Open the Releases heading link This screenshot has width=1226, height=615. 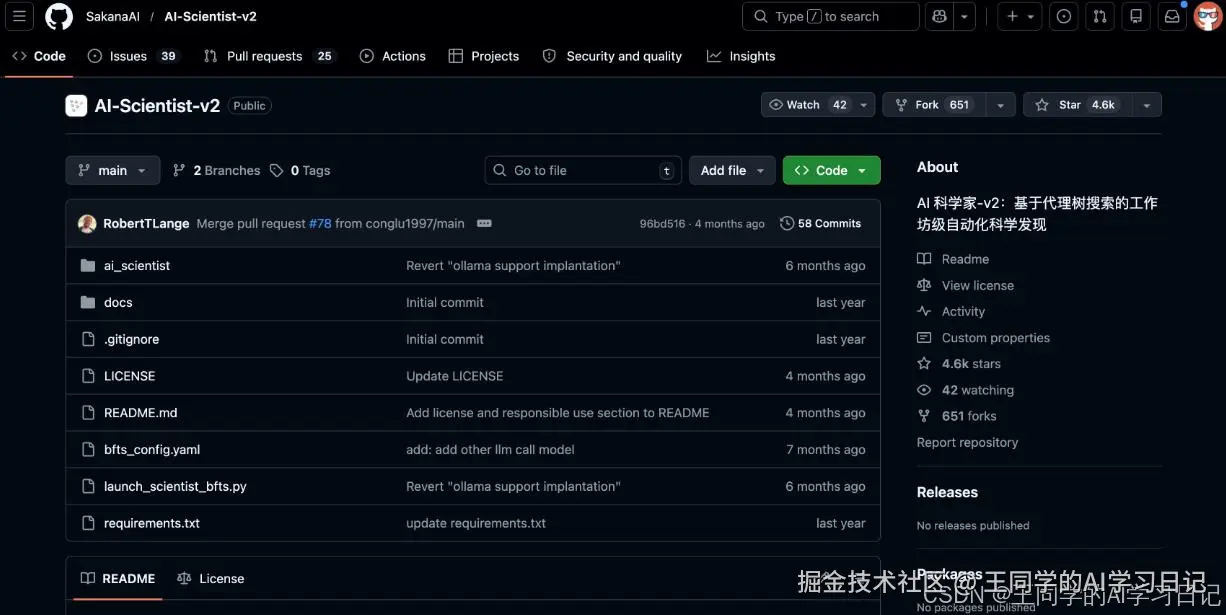[x=947, y=492]
